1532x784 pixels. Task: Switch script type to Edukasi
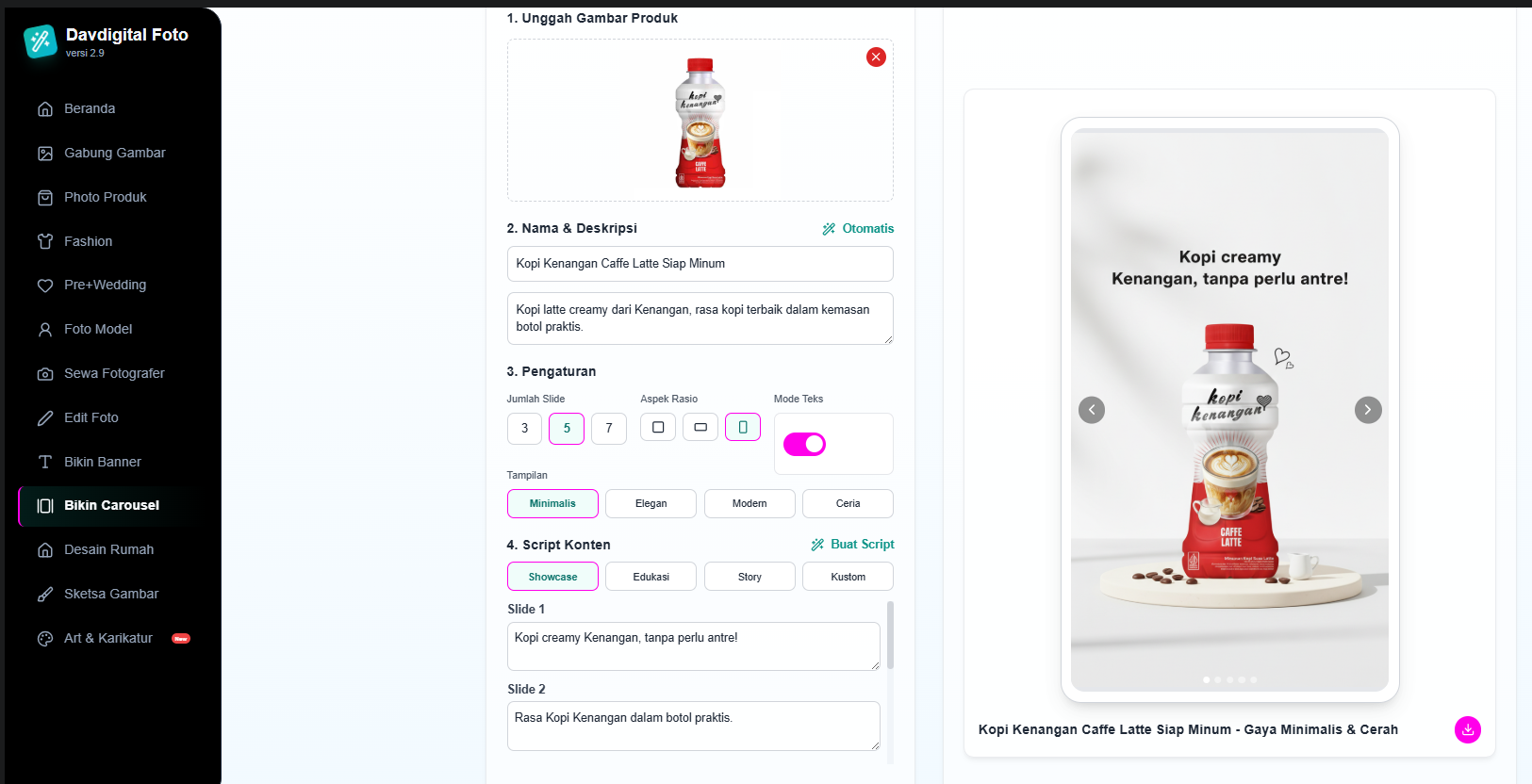point(651,577)
